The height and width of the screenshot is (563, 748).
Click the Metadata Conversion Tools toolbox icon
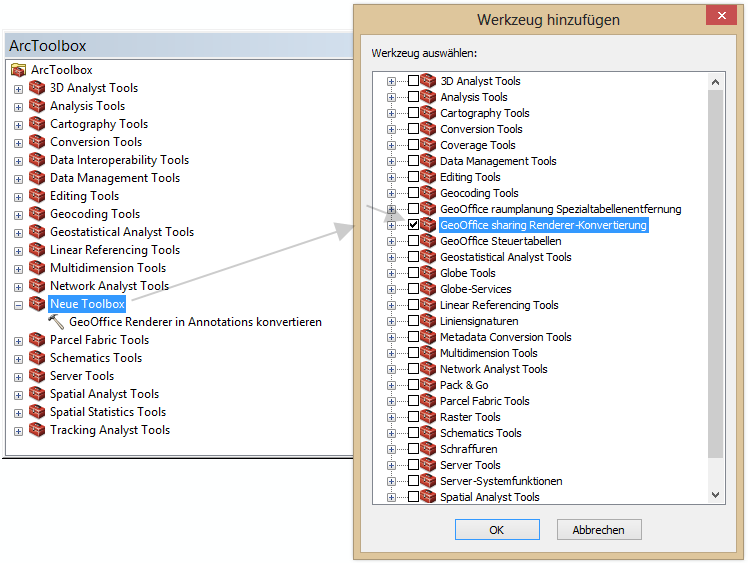click(x=428, y=337)
